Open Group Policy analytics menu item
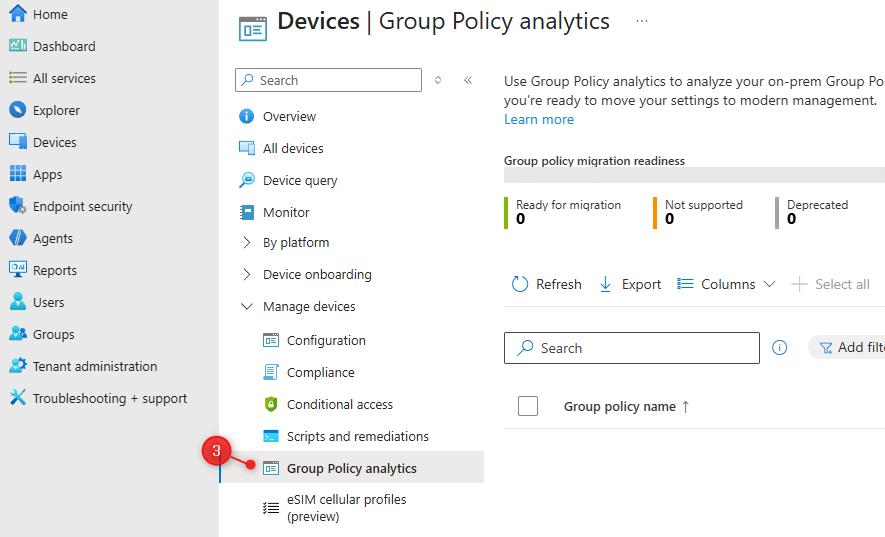The width and height of the screenshot is (885, 537). pos(352,467)
